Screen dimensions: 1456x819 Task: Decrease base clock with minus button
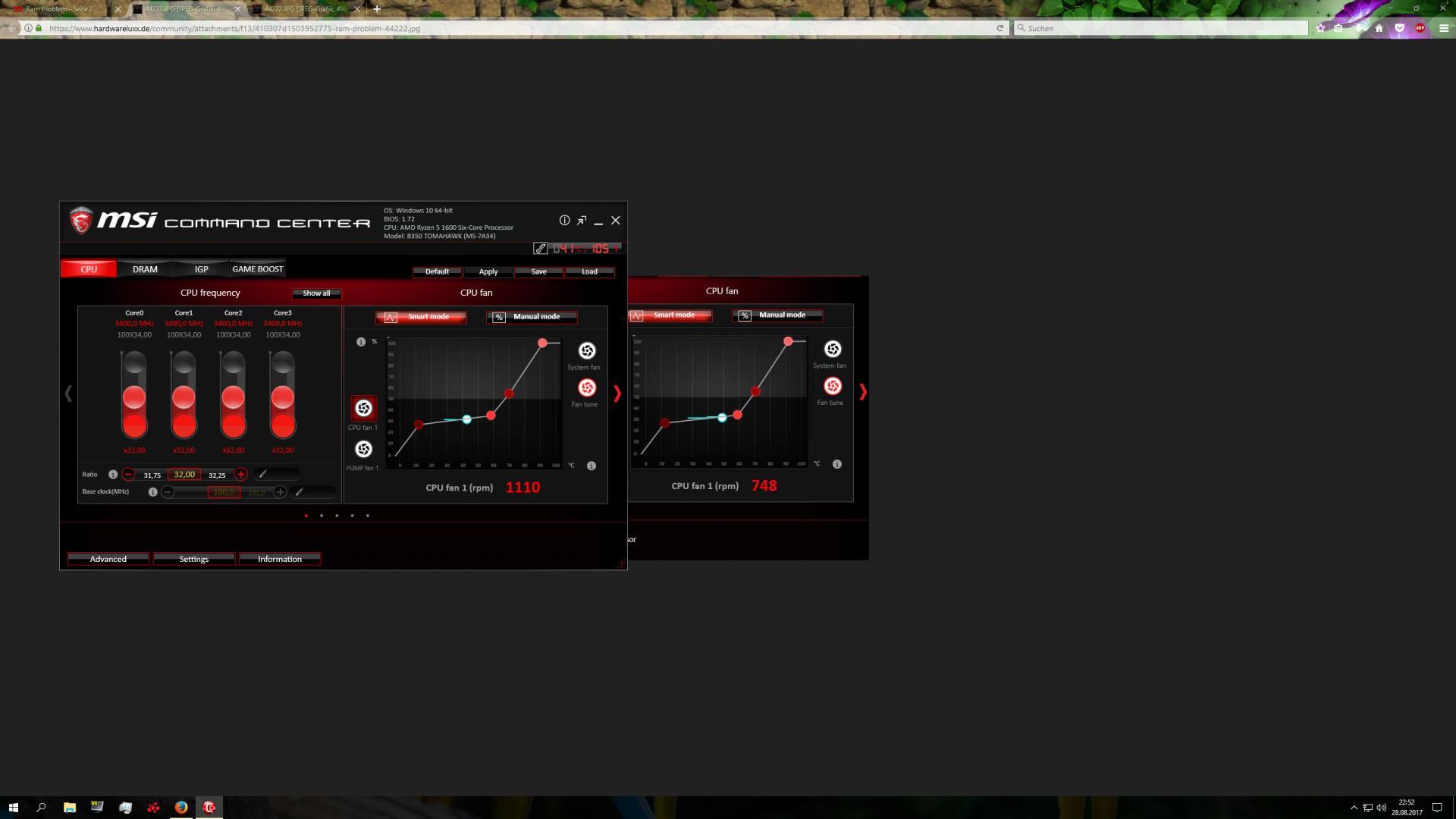[x=168, y=491]
